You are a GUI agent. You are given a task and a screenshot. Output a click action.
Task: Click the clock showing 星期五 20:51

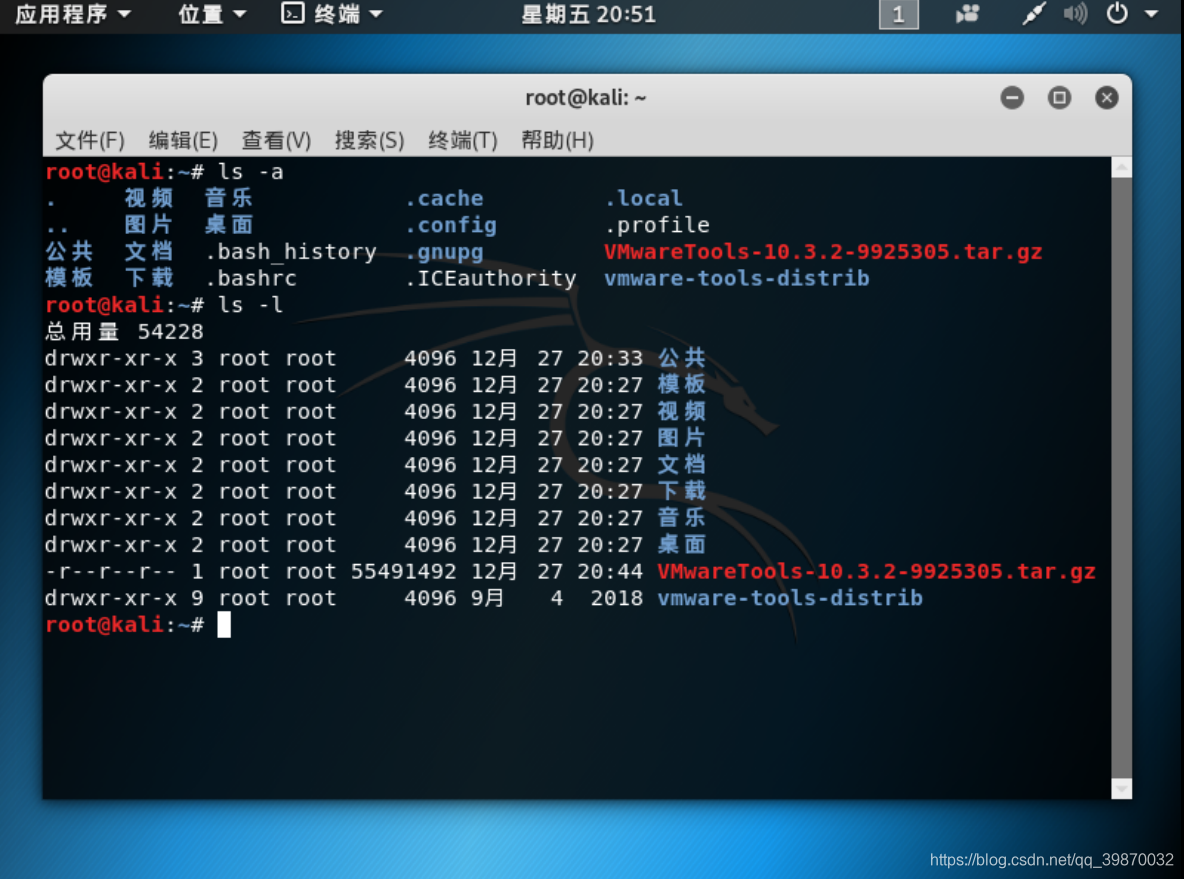(588, 14)
